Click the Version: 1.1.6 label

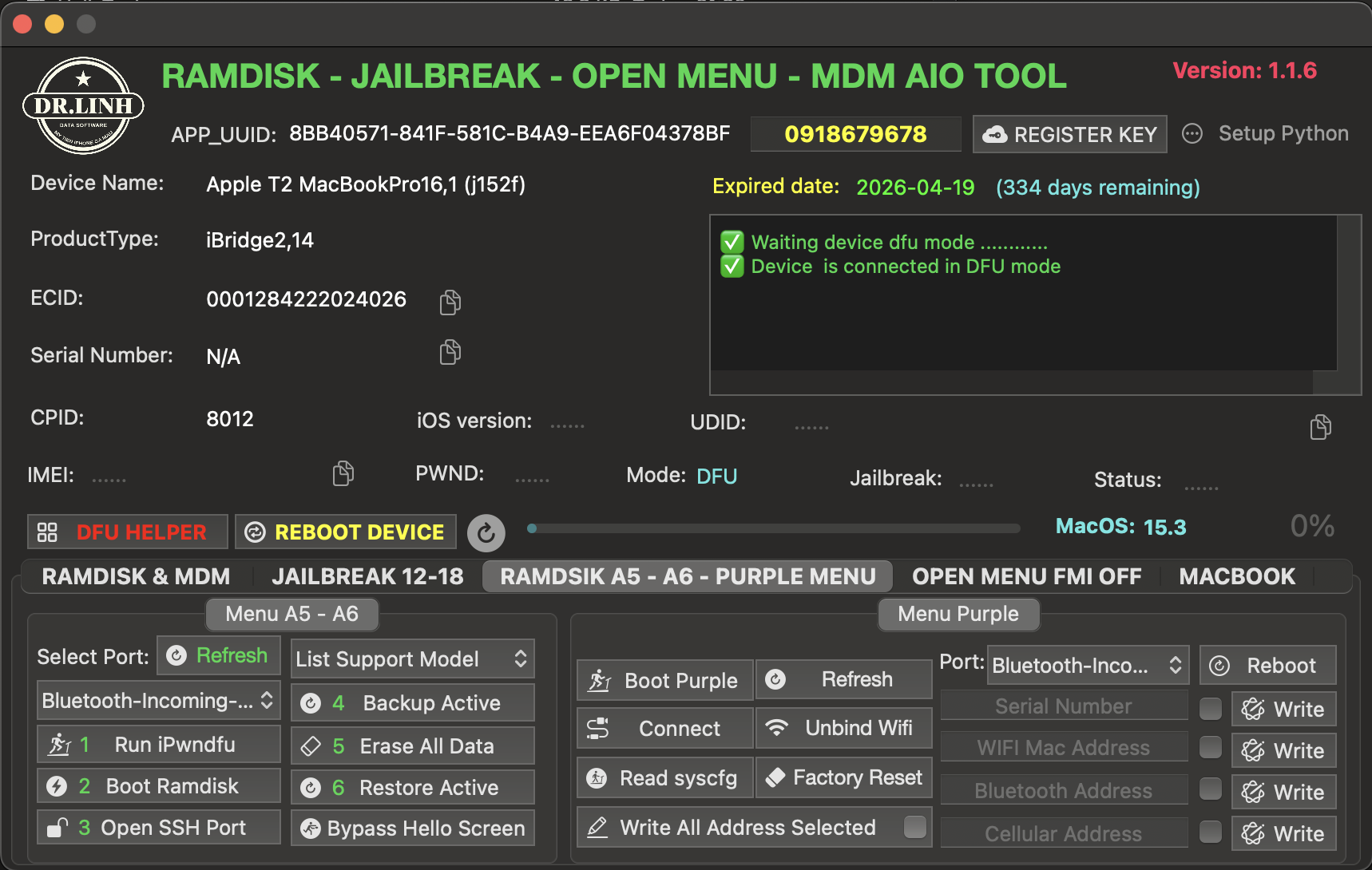[x=1244, y=70]
